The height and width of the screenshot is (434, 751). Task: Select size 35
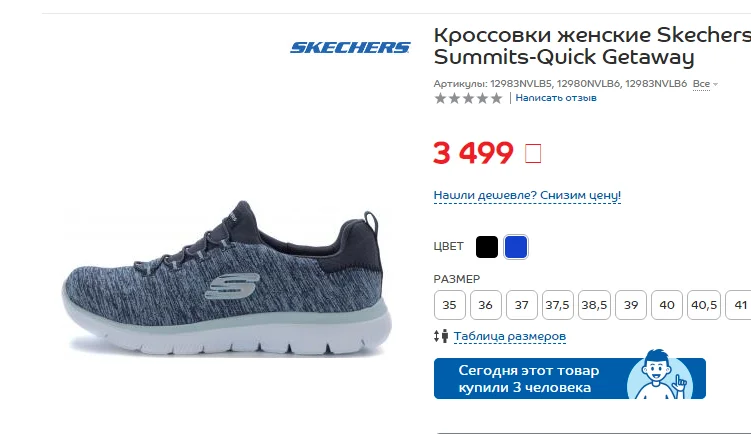[x=449, y=305]
